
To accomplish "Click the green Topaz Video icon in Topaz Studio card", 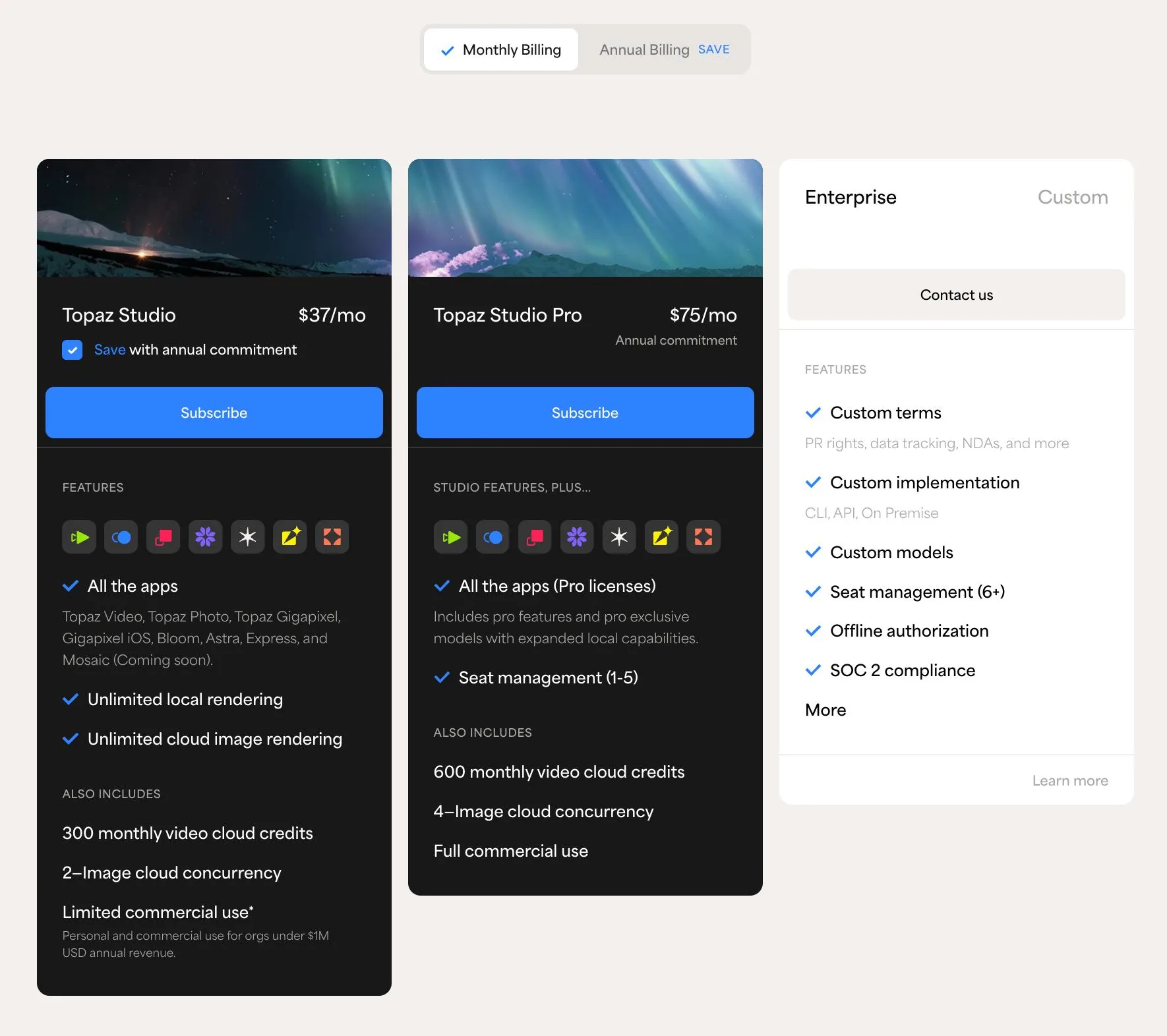I will point(79,537).
